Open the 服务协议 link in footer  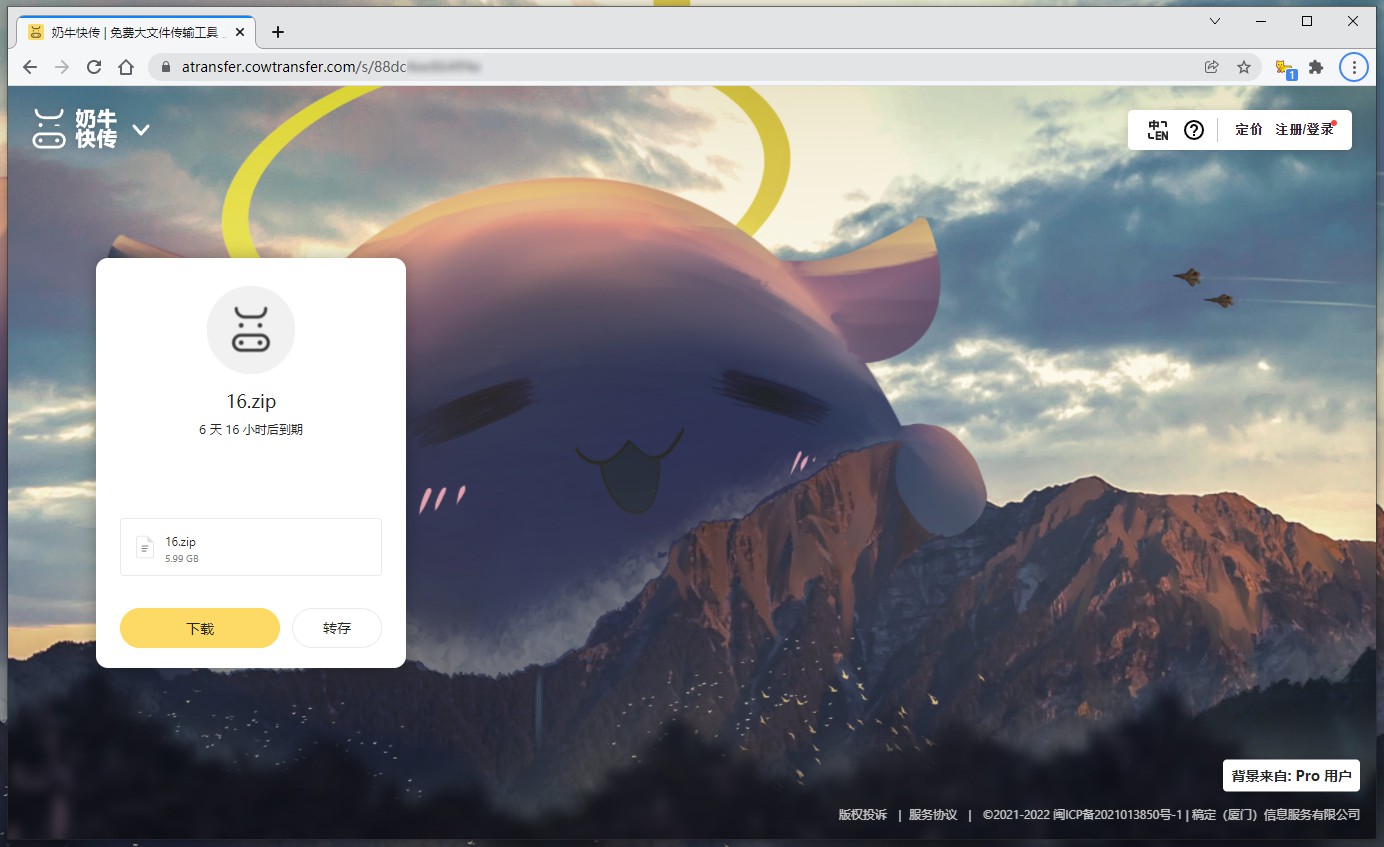coord(933,815)
